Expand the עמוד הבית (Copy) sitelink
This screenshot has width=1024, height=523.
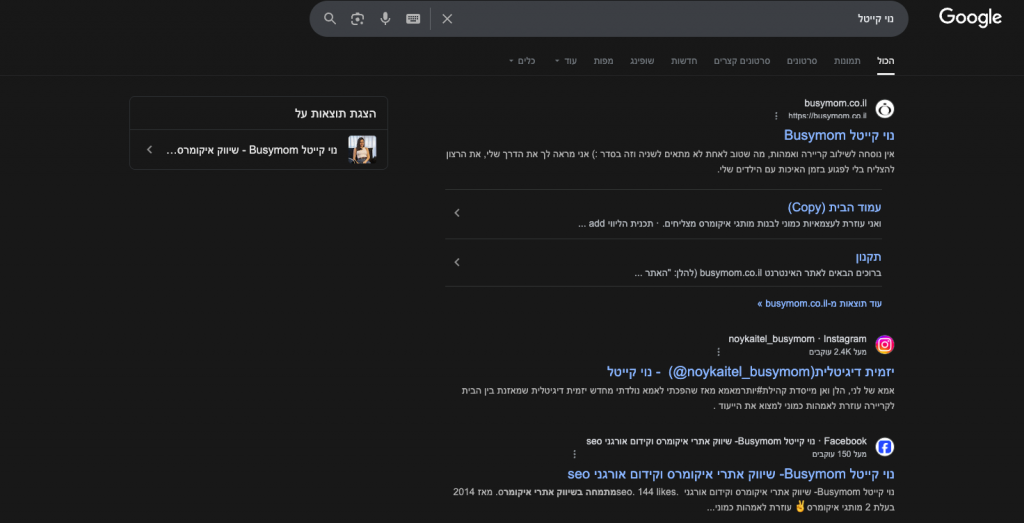[457, 213]
